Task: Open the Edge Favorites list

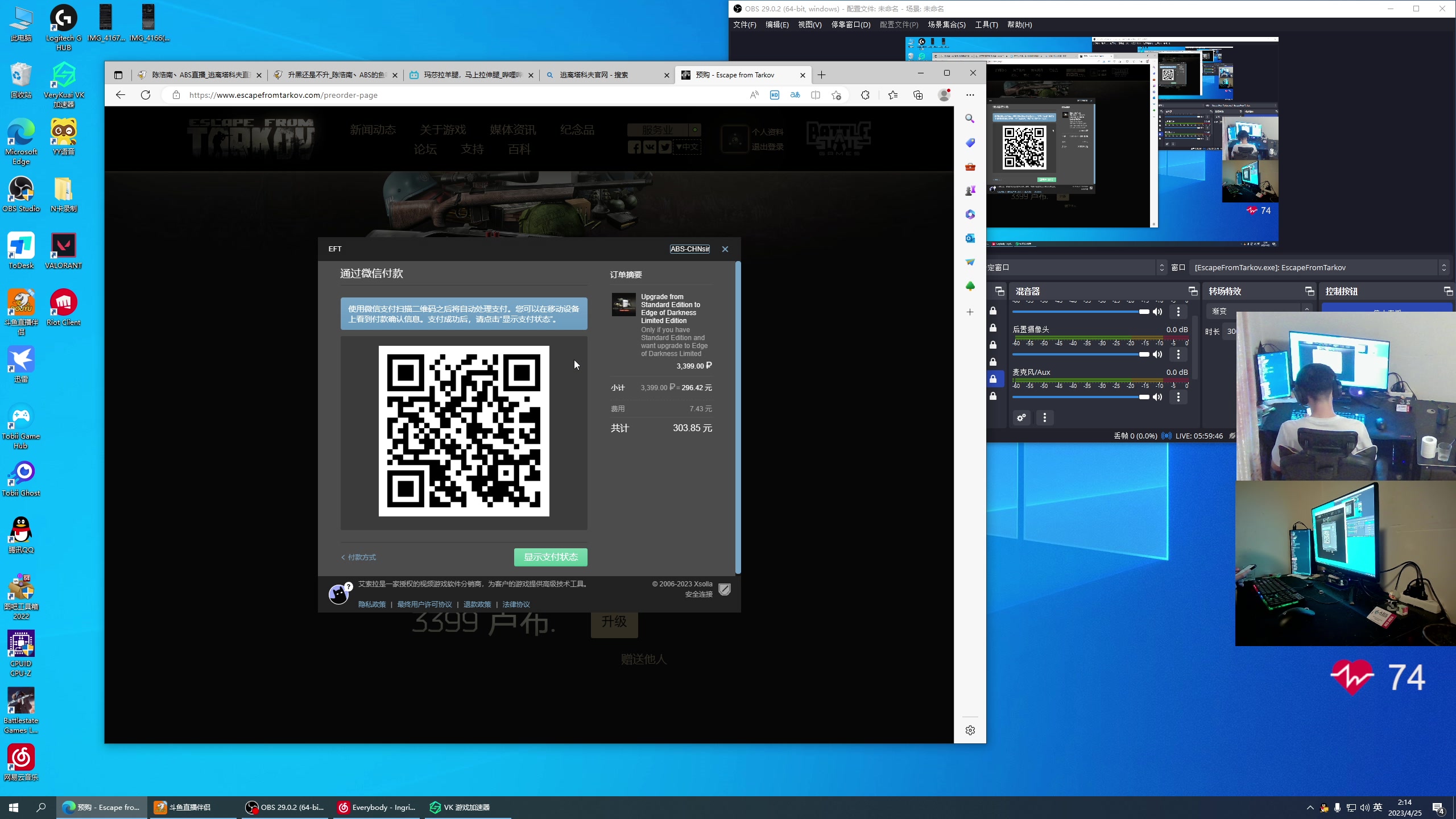Action: (x=892, y=95)
